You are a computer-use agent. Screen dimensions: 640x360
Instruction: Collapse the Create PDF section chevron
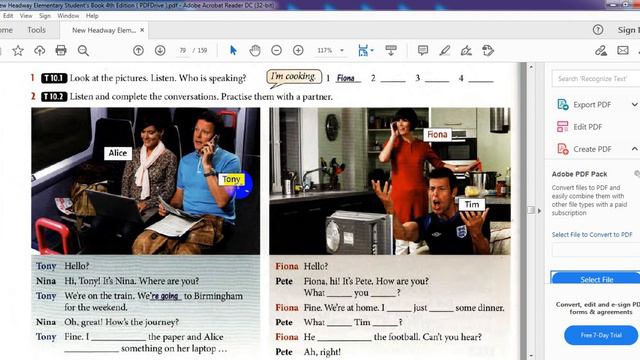click(x=634, y=149)
